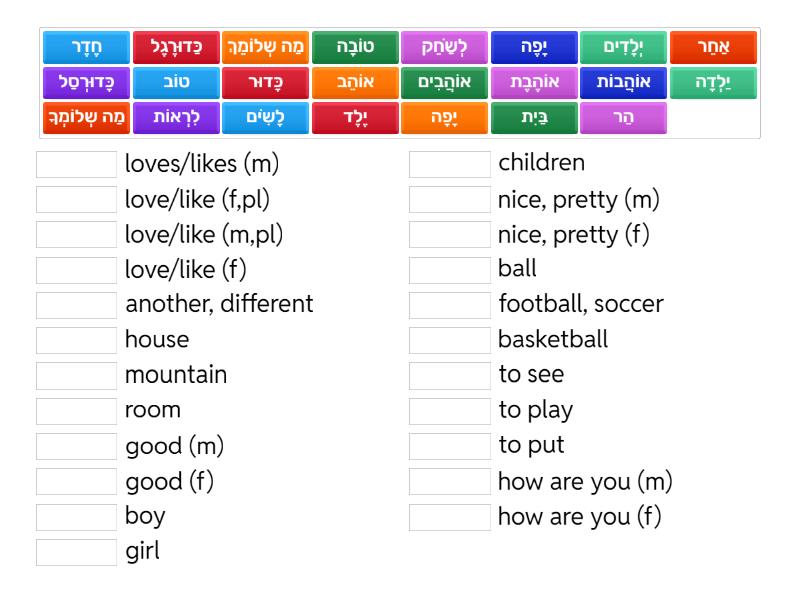Pick the pink הר tile

point(623,118)
